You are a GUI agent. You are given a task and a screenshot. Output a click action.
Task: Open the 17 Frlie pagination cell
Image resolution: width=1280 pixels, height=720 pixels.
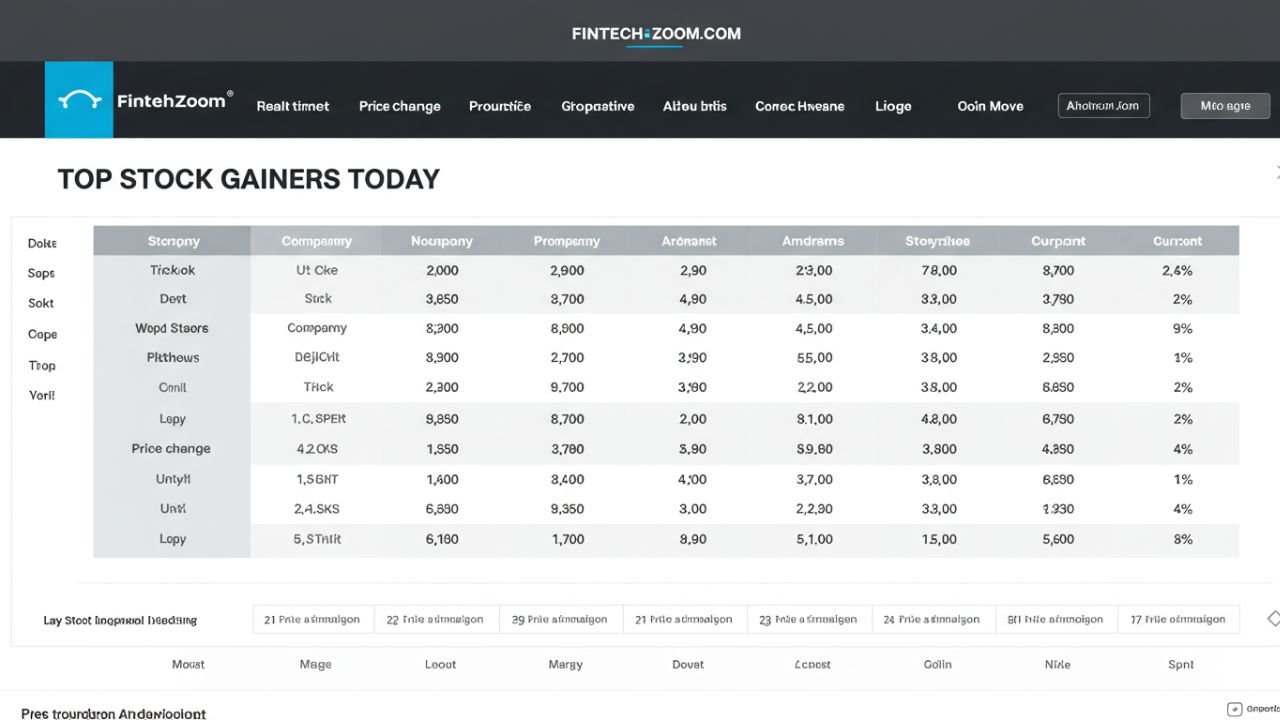pyautogui.click(x=1177, y=619)
